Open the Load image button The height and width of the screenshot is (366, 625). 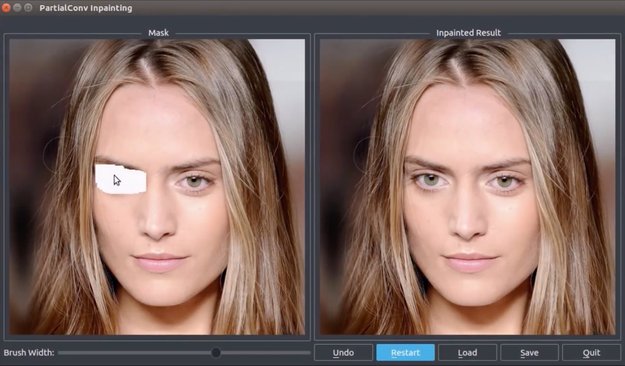[x=468, y=352]
